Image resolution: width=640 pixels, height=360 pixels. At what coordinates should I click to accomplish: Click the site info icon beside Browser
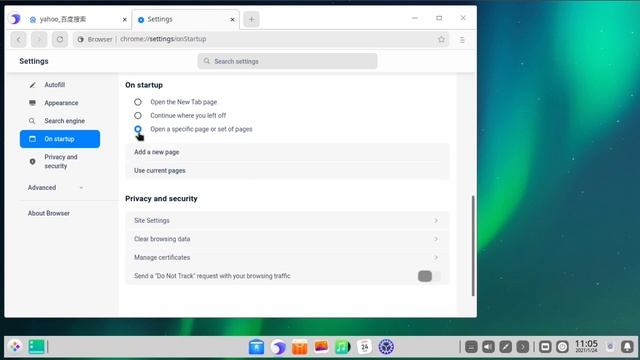80,40
